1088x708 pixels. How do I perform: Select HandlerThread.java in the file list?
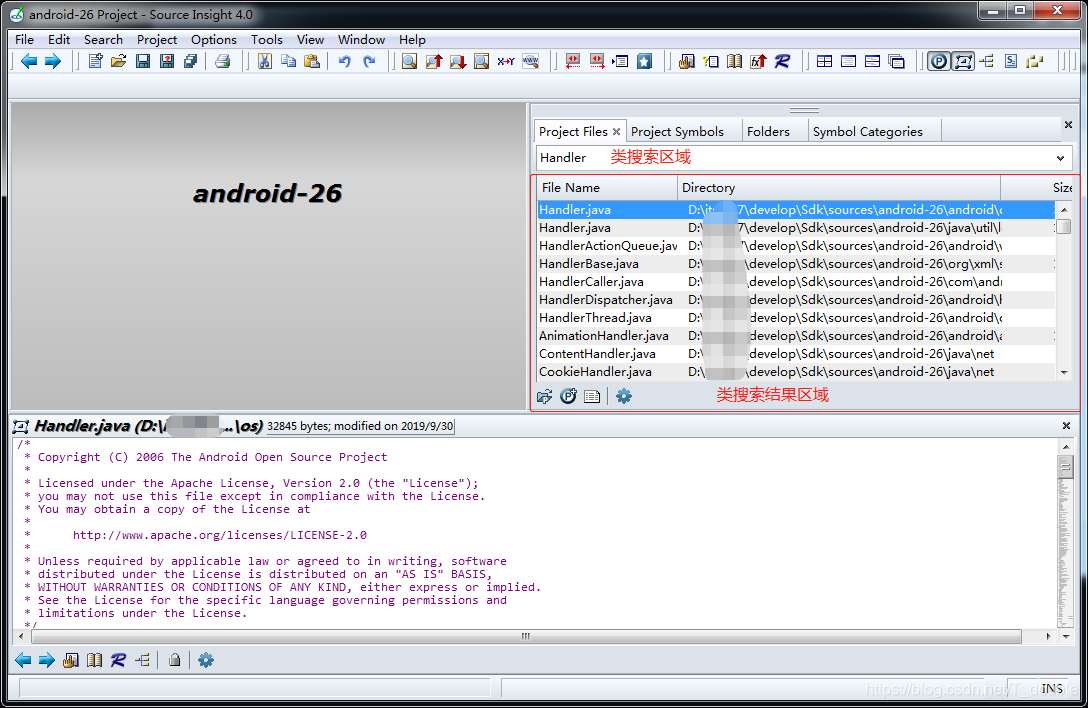797,318
